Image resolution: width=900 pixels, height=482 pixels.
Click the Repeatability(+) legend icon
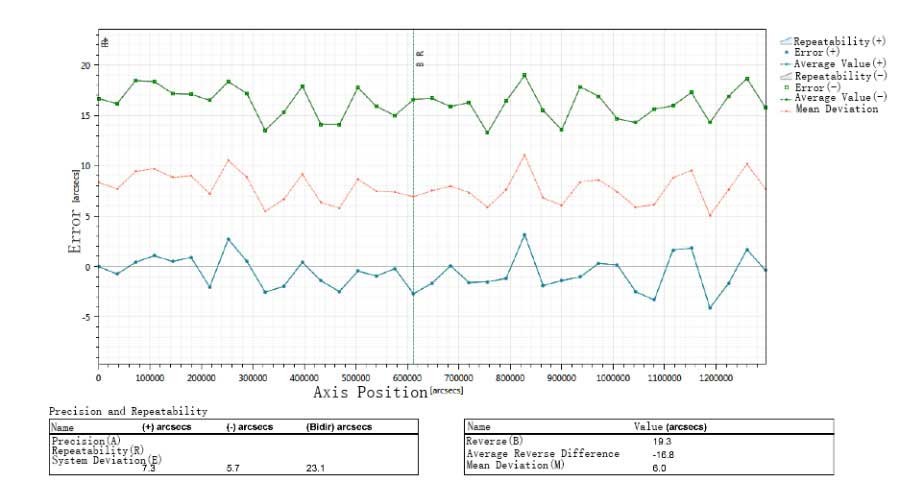click(786, 42)
